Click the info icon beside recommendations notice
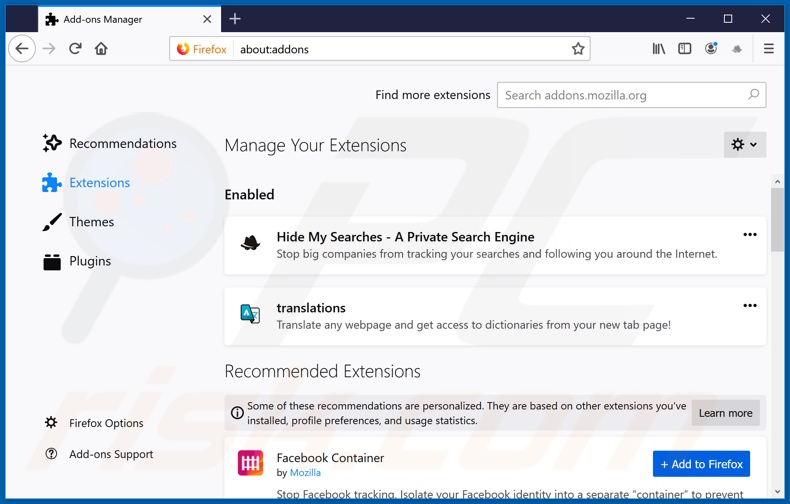 [x=237, y=413]
